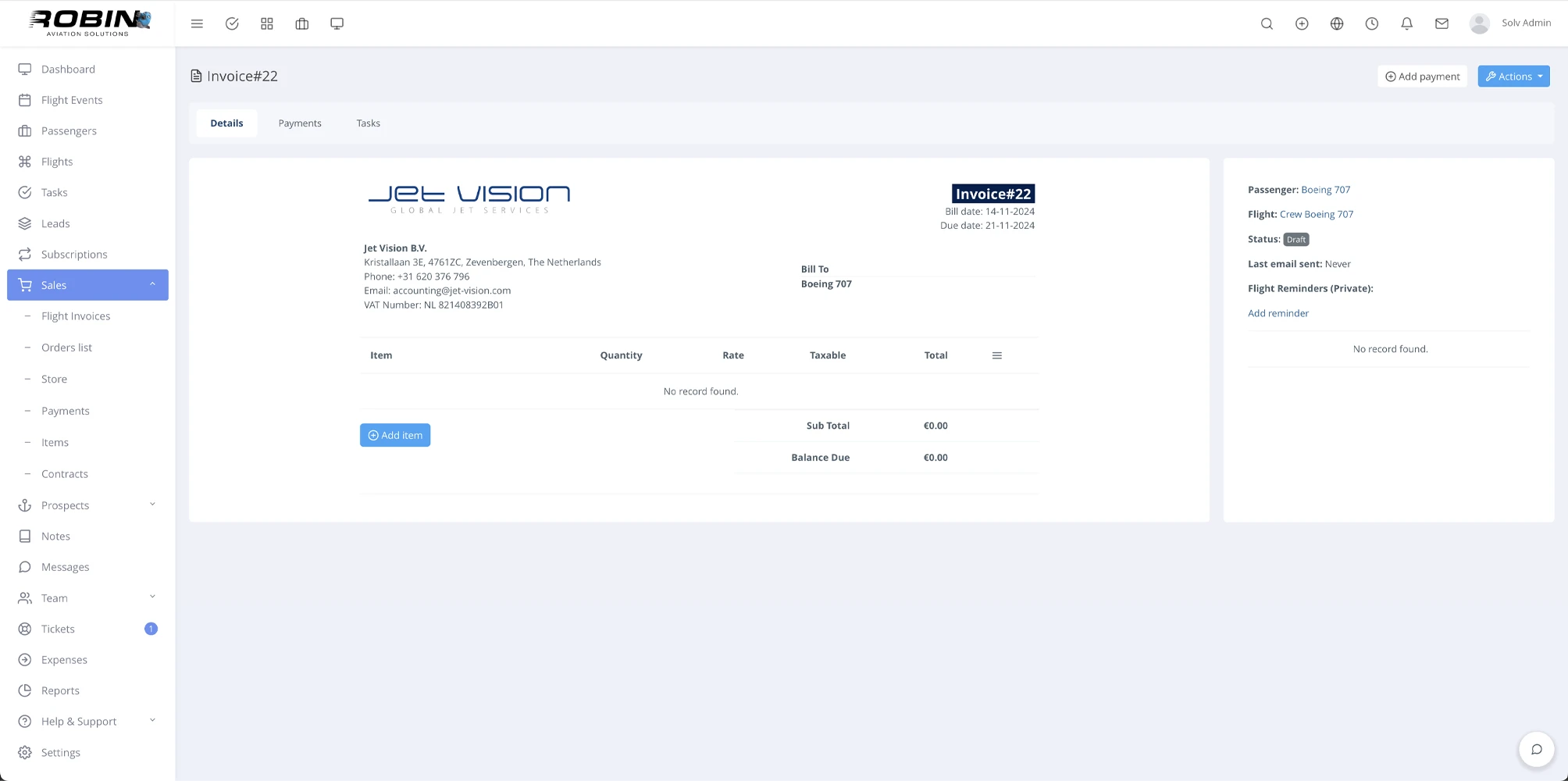This screenshot has width=1568, height=781.
Task: Open the notifications bell icon
Action: 1406,23
